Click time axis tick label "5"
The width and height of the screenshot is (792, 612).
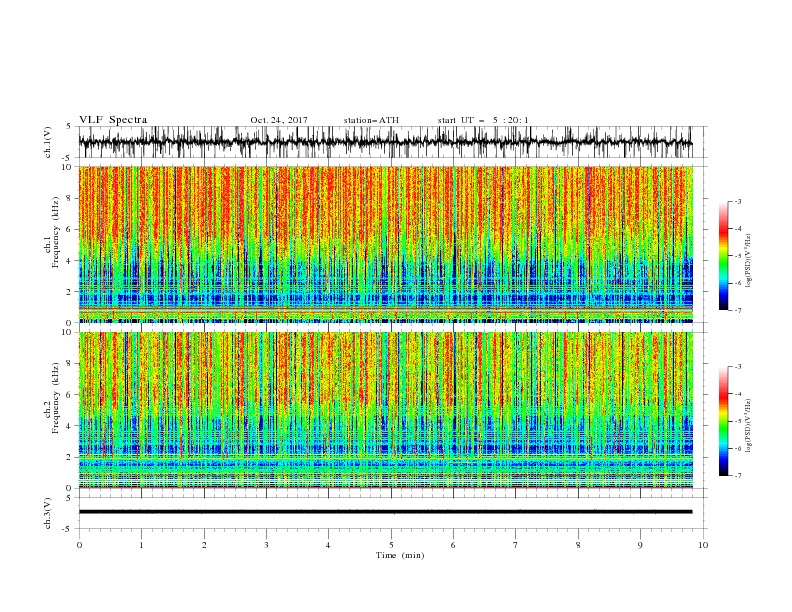click(391, 545)
